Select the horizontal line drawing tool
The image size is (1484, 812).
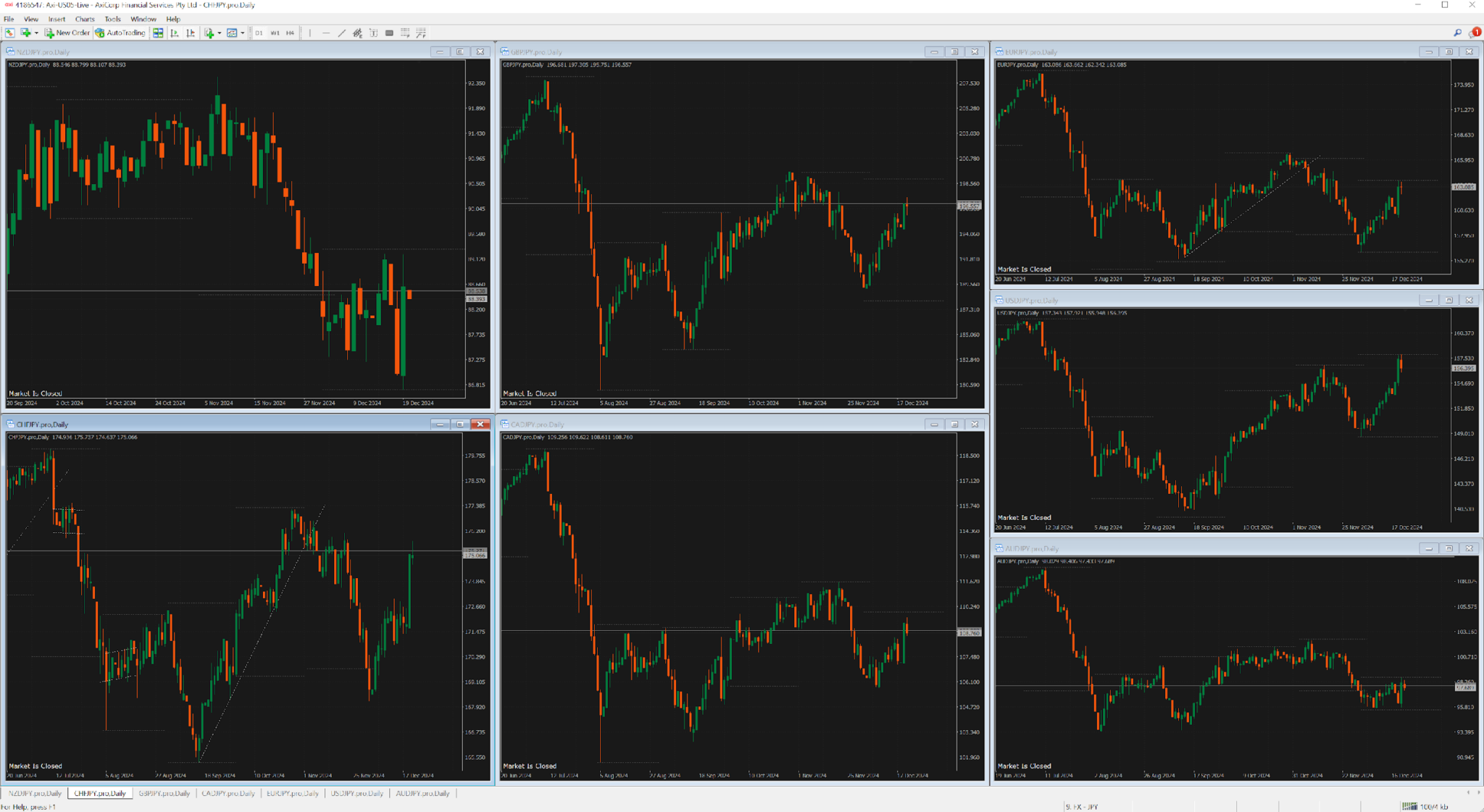(x=326, y=33)
